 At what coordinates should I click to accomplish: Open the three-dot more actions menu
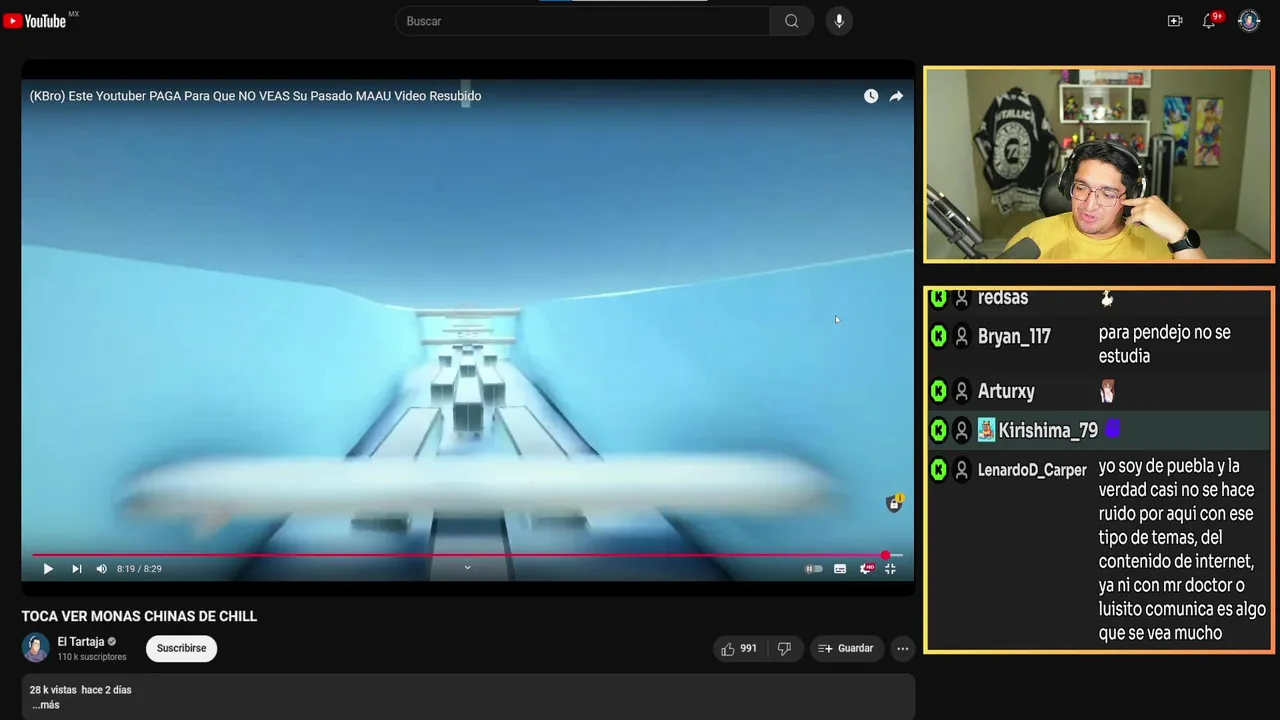(902, 648)
